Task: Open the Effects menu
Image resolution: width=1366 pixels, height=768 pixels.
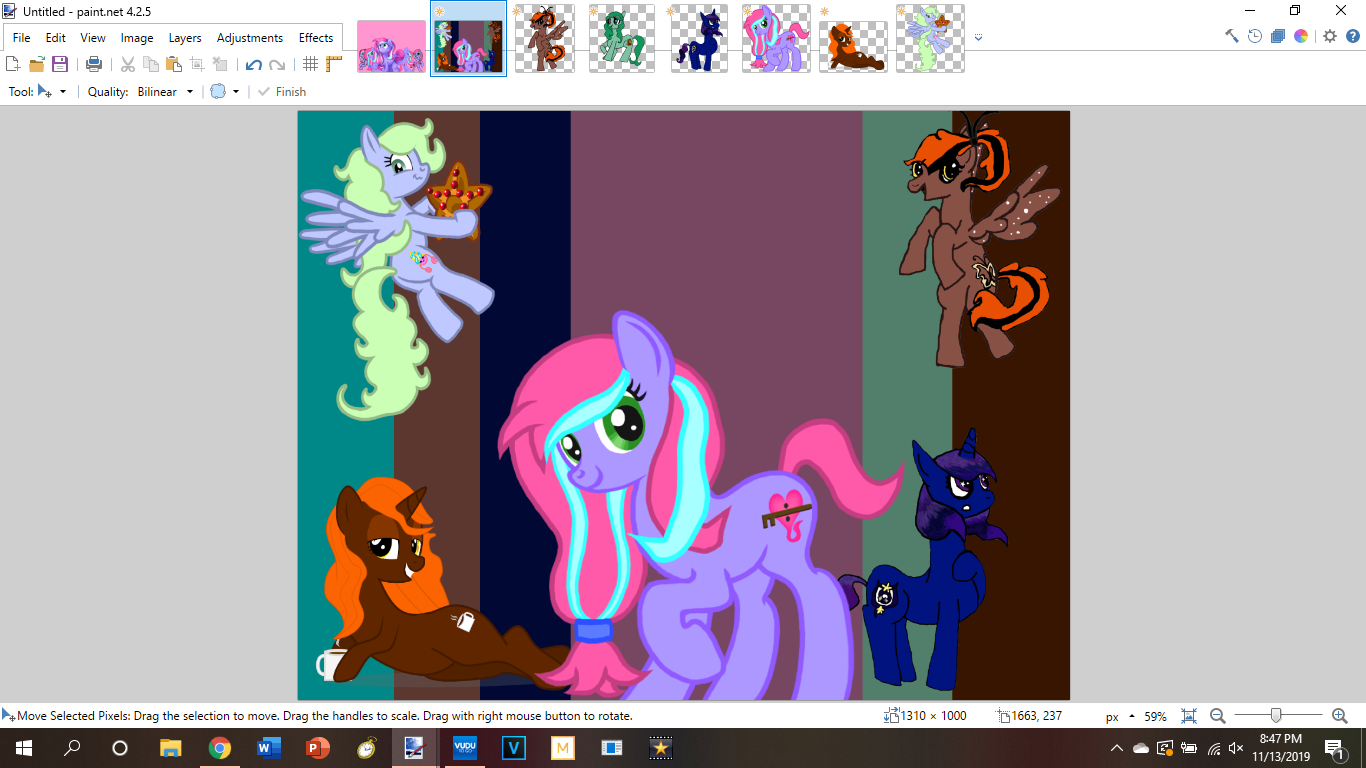Action: pyautogui.click(x=316, y=38)
